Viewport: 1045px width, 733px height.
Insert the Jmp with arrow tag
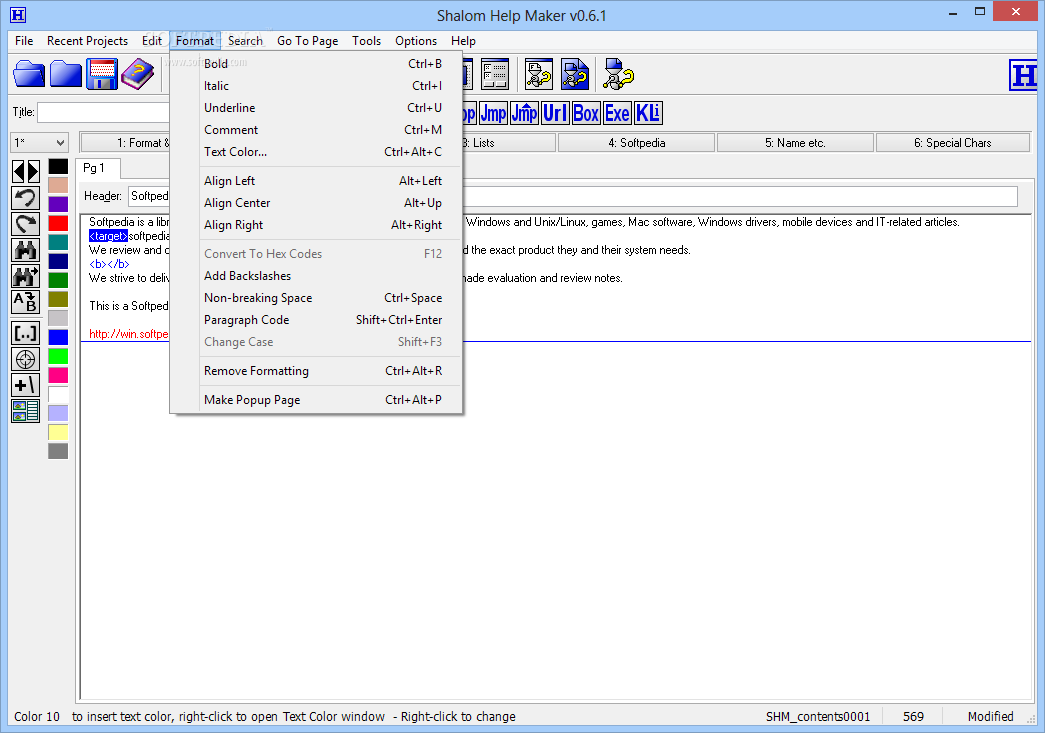point(524,113)
